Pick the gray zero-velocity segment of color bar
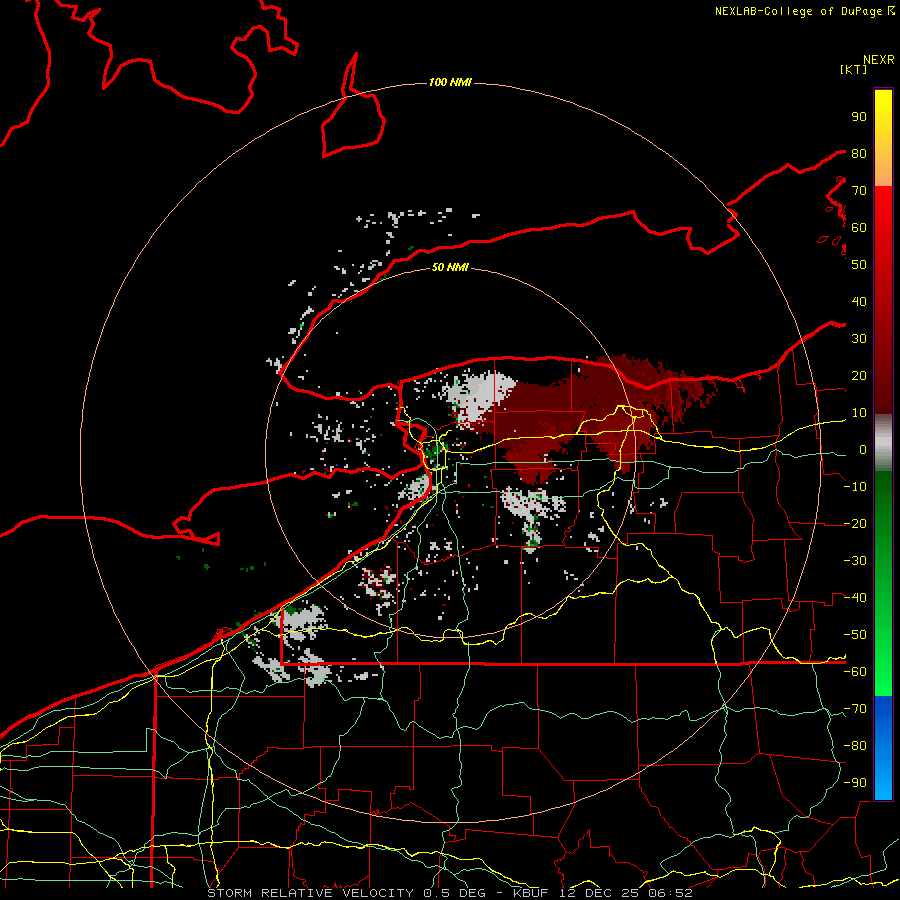The width and height of the screenshot is (900, 900). point(883,443)
